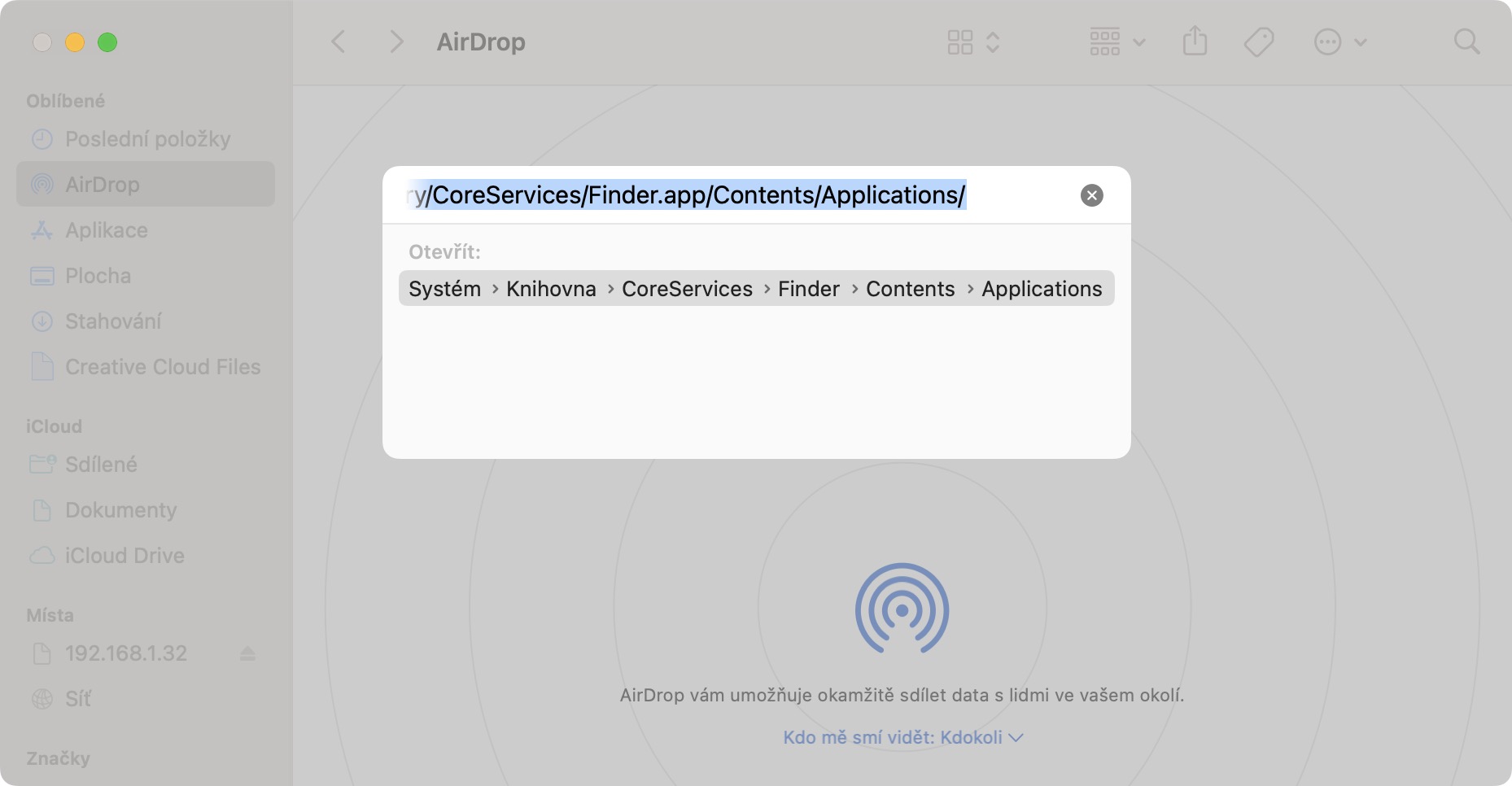This screenshot has height=786, width=1512.
Task: Open the group-by options dropdown
Action: click(x=1117, y=41)
